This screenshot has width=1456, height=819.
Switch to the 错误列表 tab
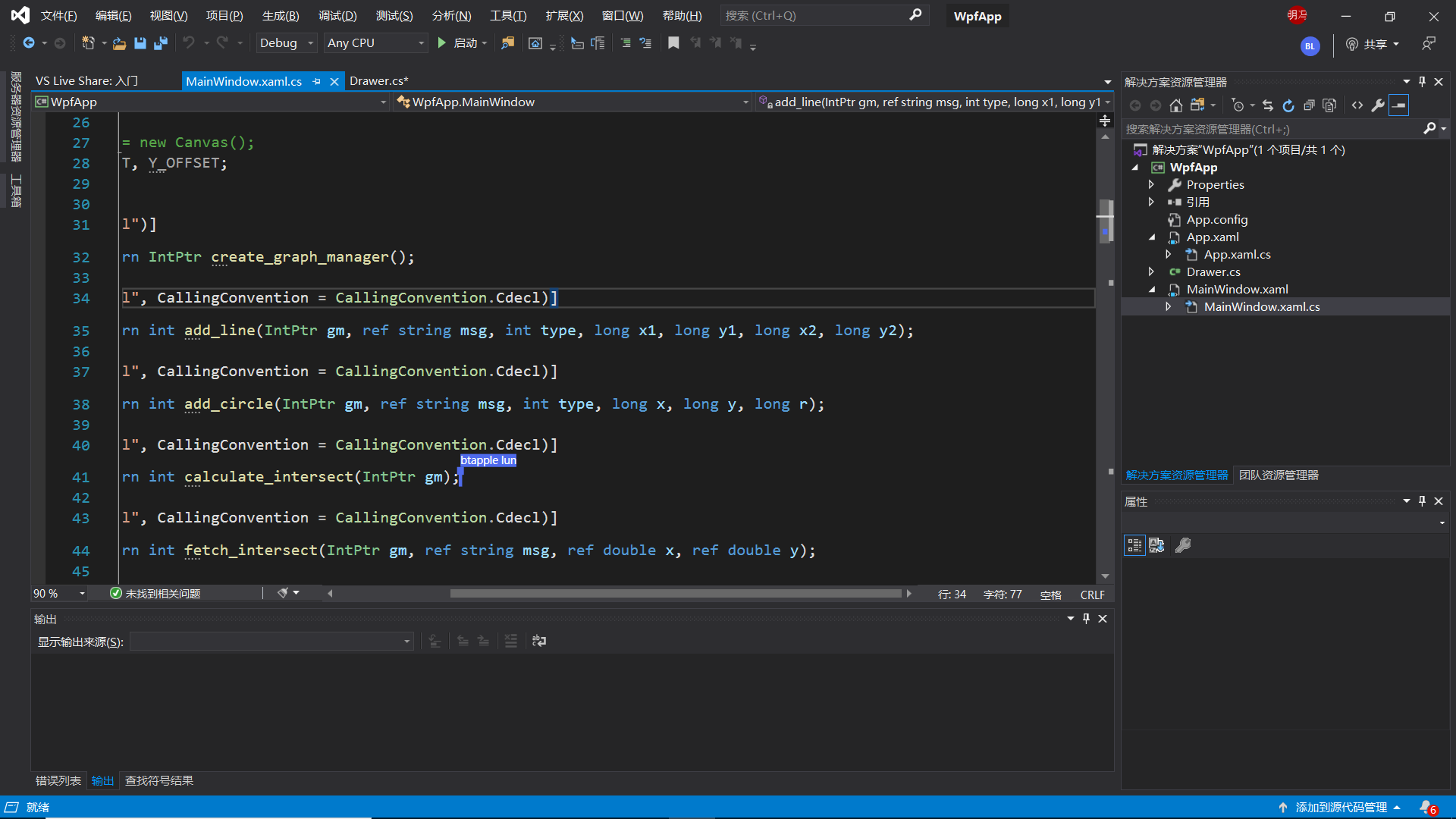[x=58, y=781]
